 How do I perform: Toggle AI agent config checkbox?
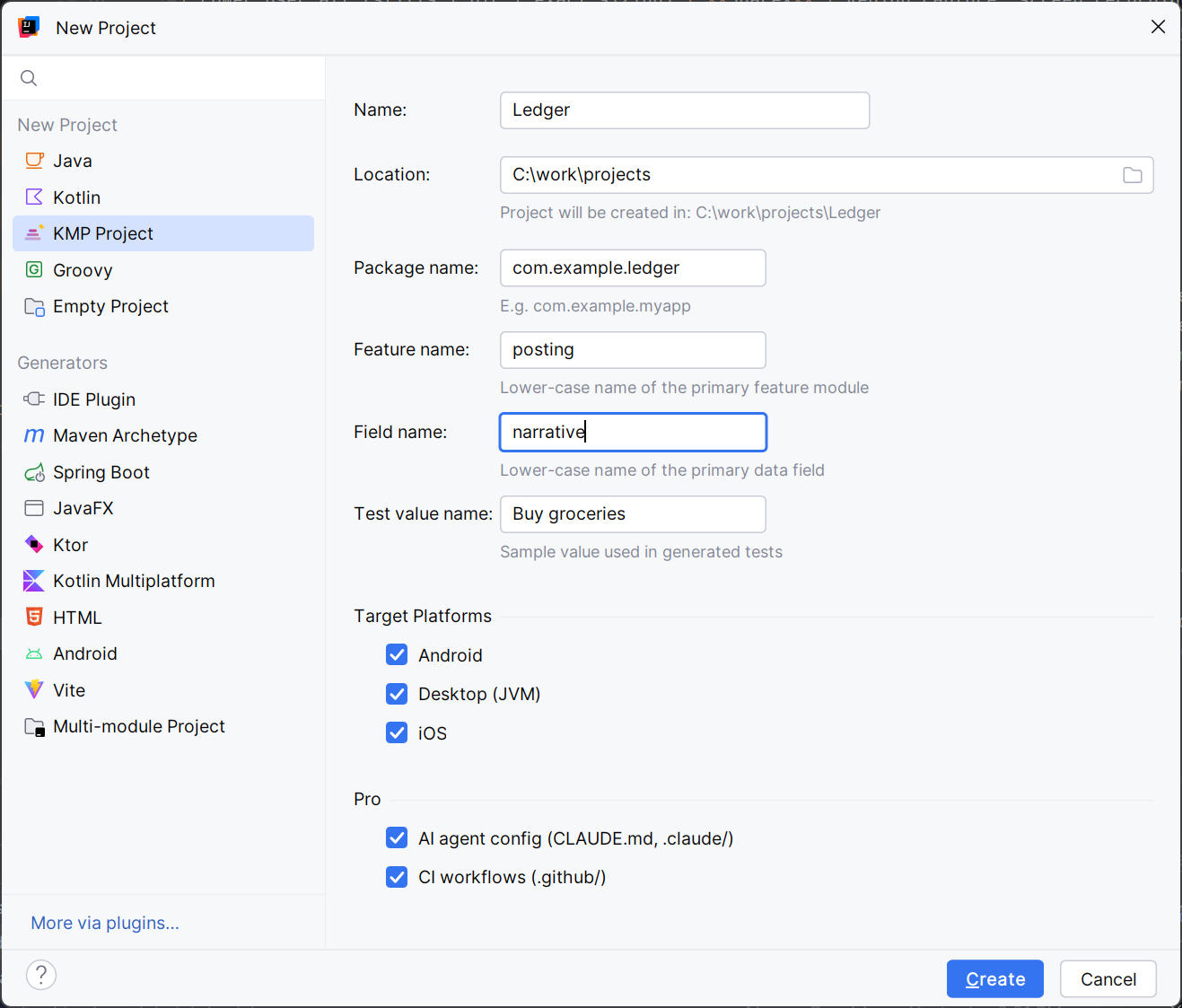click(x=397, y=838)
